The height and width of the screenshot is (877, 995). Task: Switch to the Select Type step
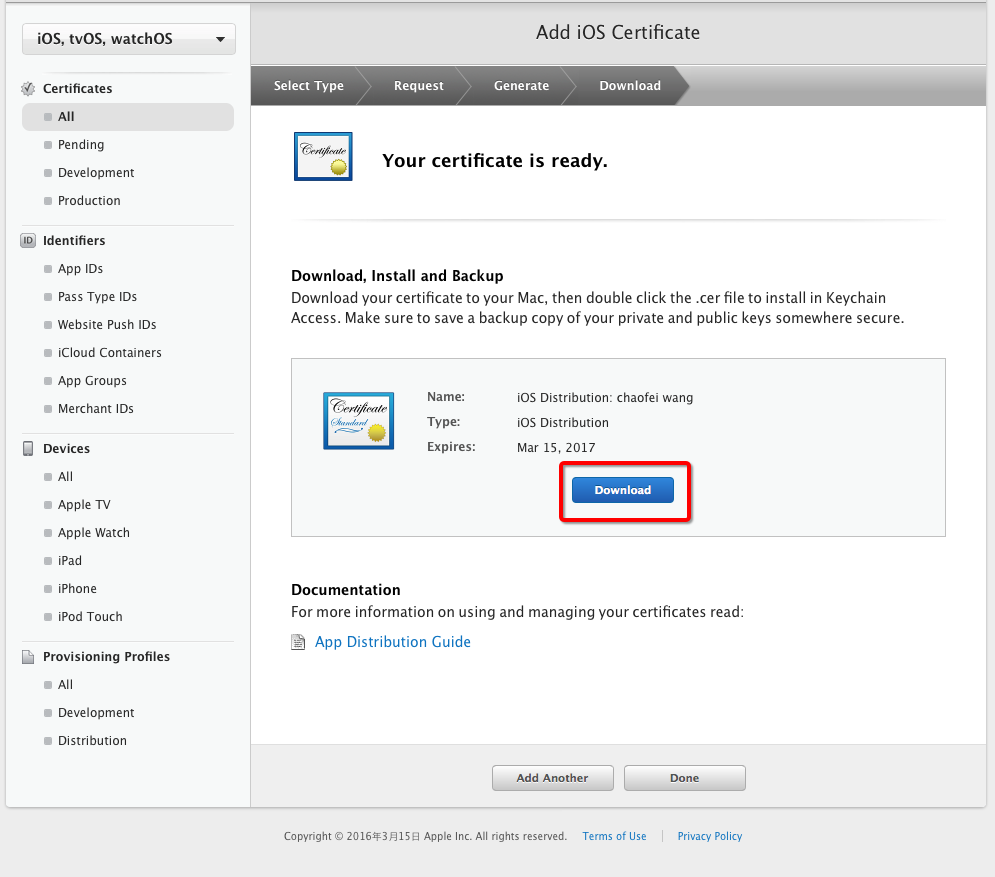[310, 86]
